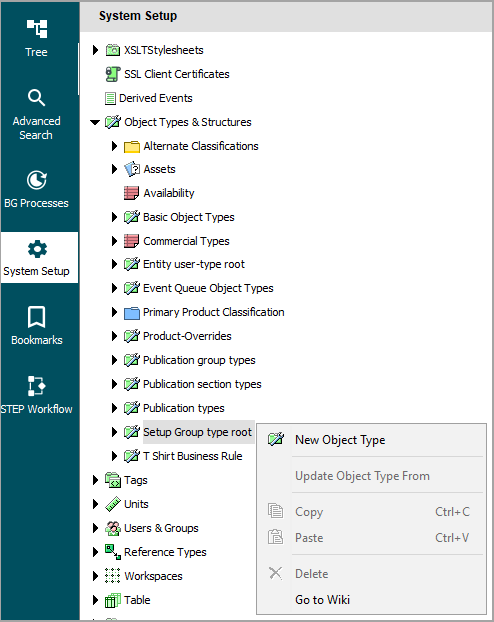Open the Bookmarks sidebar panel
Viewport: 494px width, 622px height.
tap(37, 325)
